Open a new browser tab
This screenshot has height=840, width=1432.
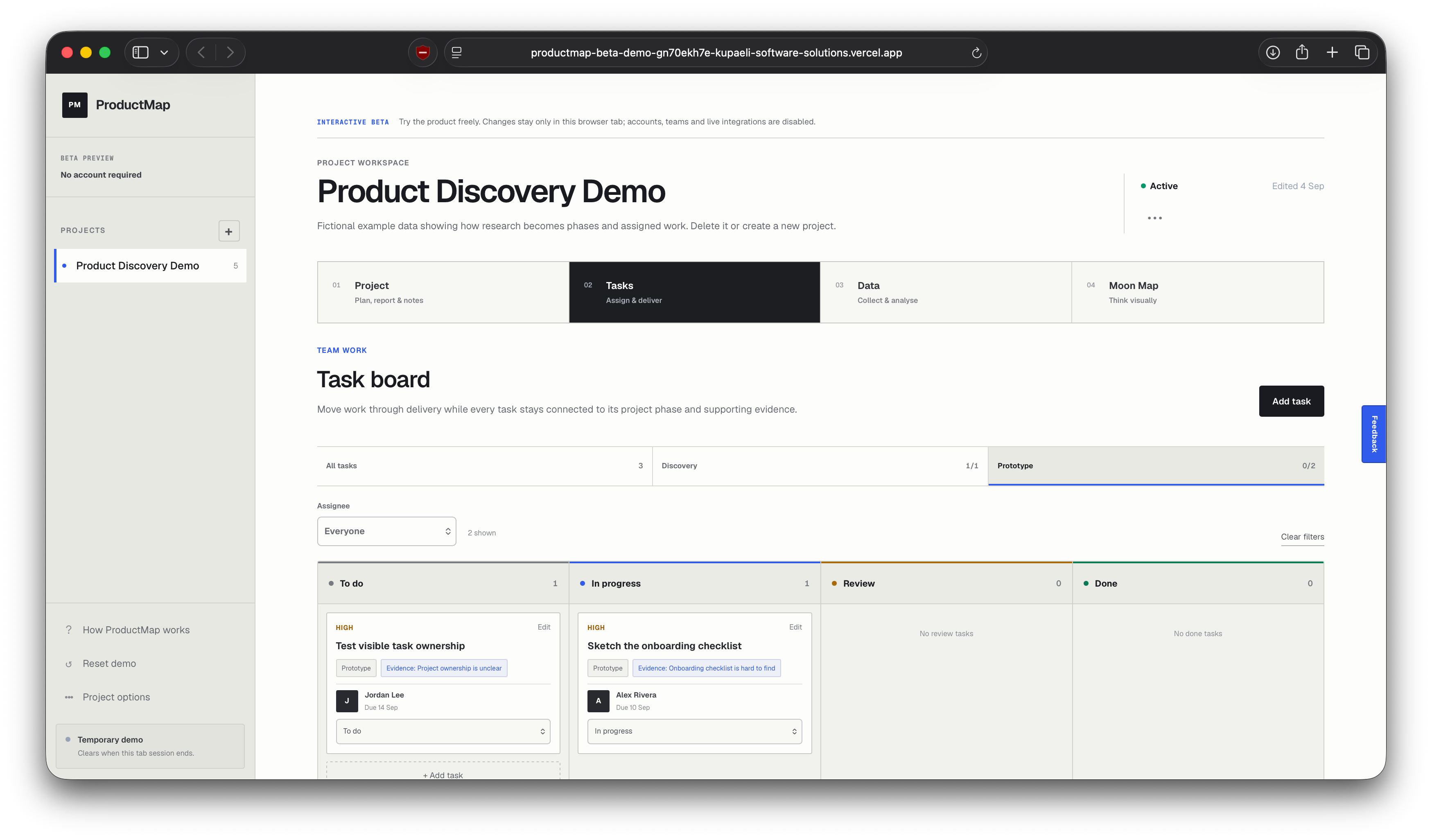point(1332,52)
